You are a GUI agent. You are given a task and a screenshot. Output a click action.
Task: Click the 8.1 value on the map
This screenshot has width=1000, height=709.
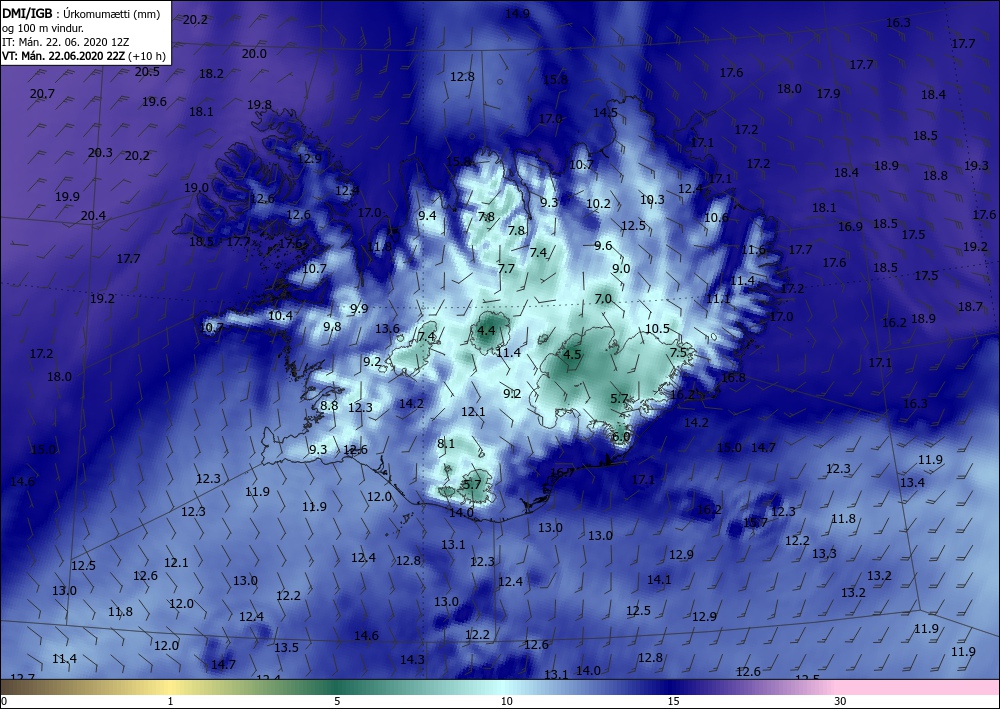point(446,443)
